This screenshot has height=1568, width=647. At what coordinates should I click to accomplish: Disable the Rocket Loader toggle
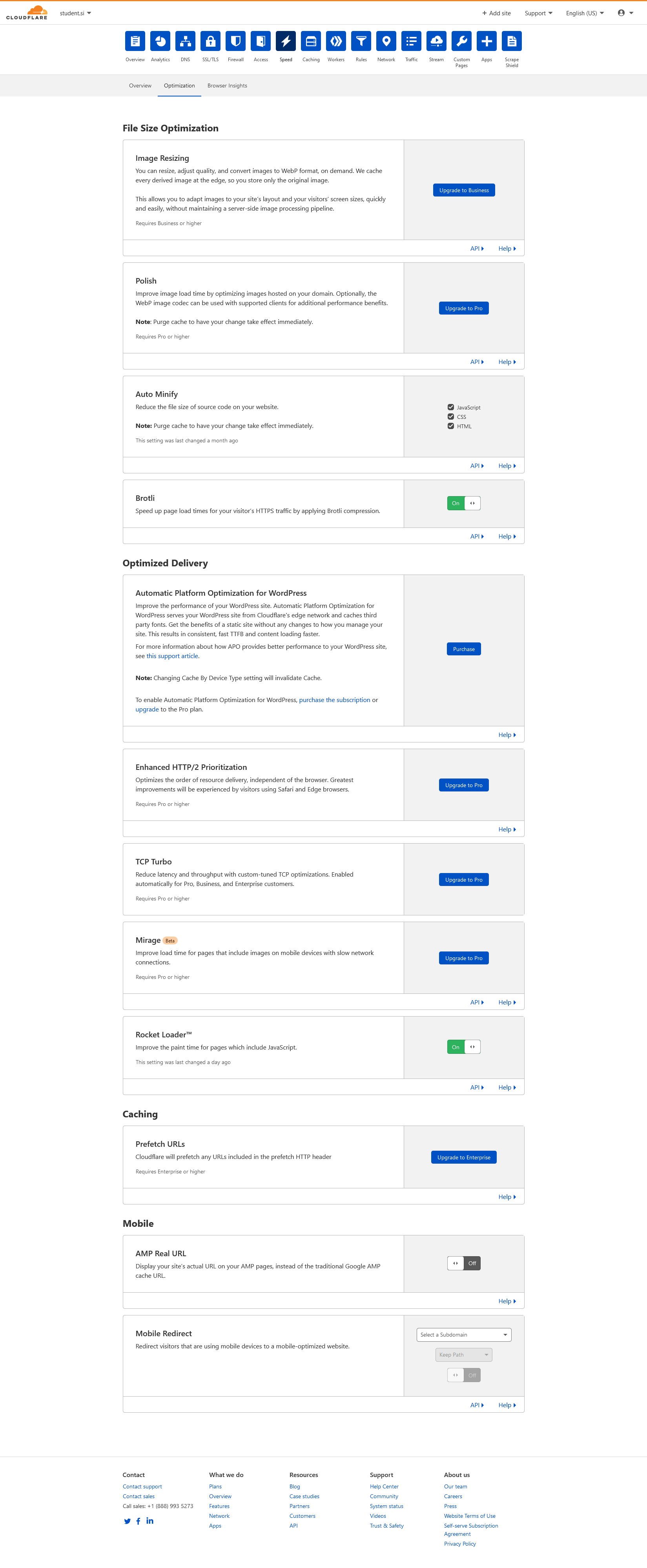point(464,1047)
